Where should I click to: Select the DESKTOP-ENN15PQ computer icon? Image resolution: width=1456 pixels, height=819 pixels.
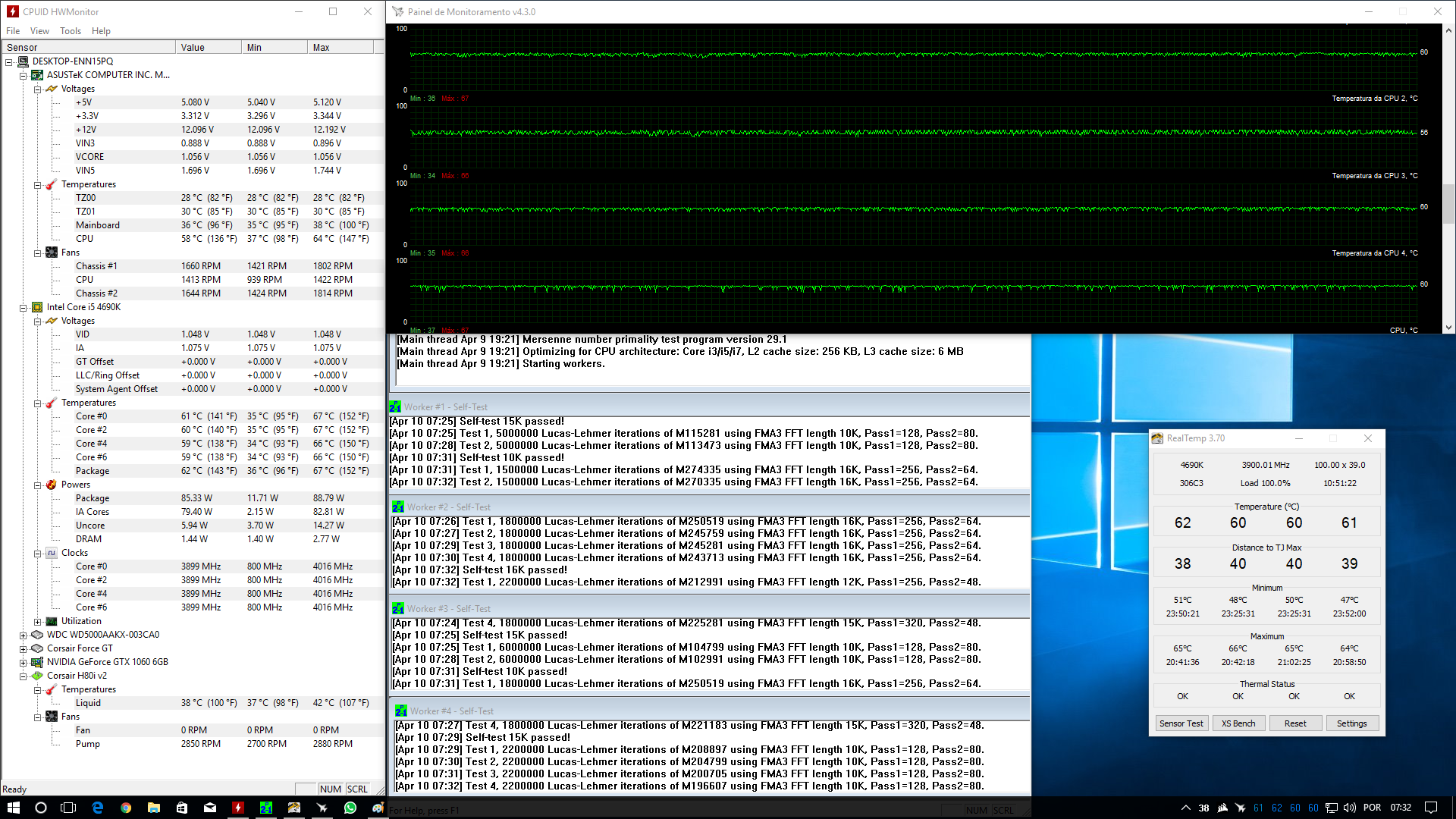(23, 61)
